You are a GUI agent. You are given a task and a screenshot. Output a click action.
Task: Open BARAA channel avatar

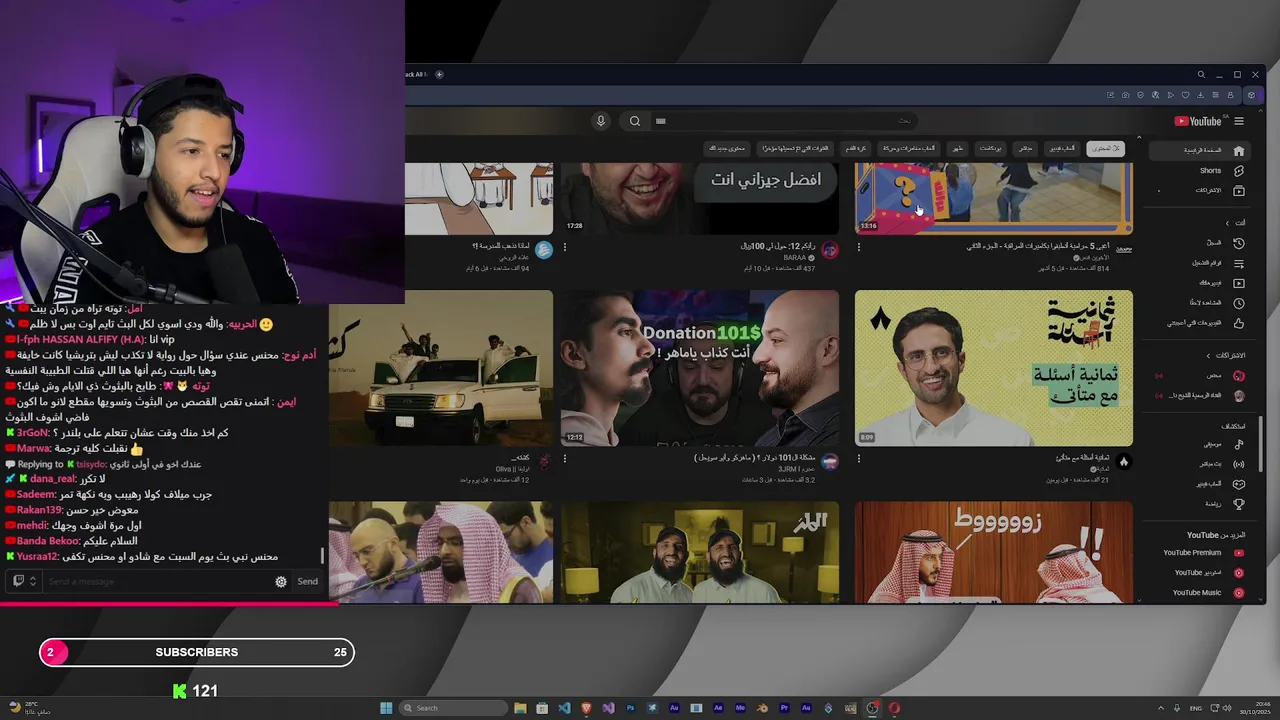[830, 250]
